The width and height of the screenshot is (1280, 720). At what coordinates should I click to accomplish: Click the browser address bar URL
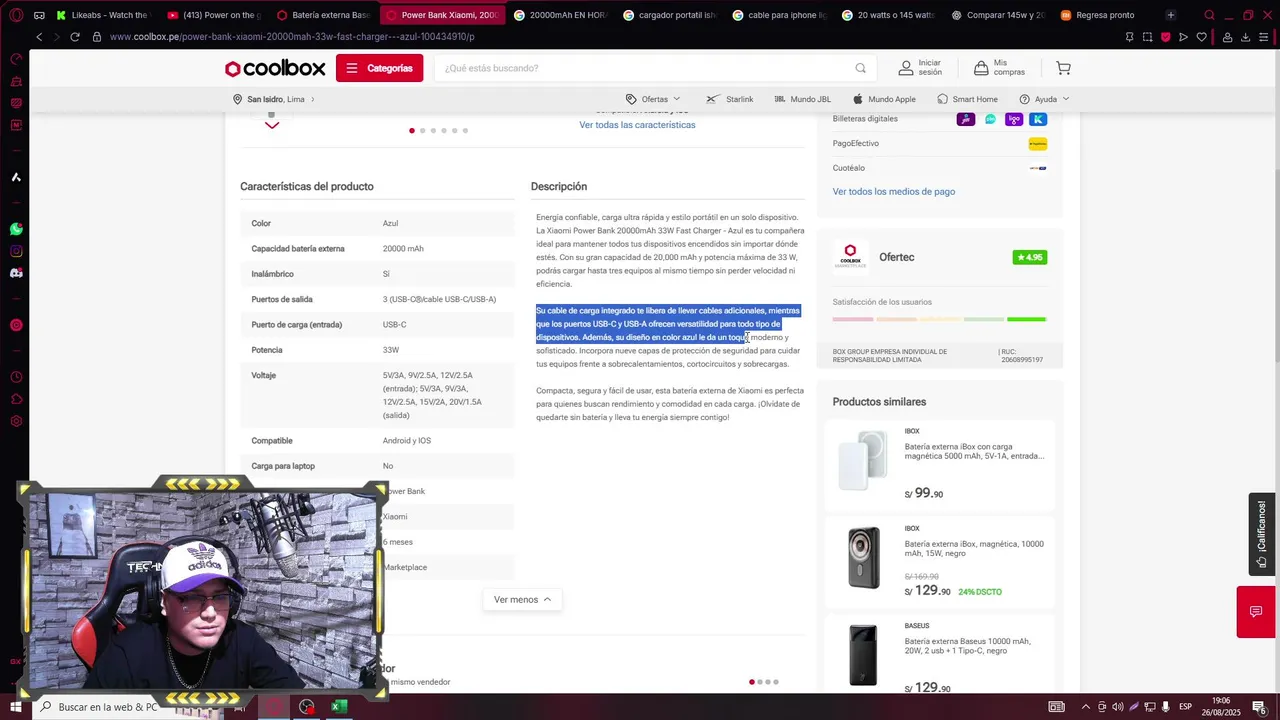[x=292, y=37]
